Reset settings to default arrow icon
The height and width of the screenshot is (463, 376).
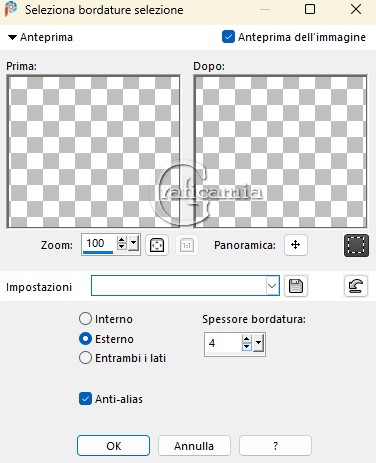(x=356, y=286)
